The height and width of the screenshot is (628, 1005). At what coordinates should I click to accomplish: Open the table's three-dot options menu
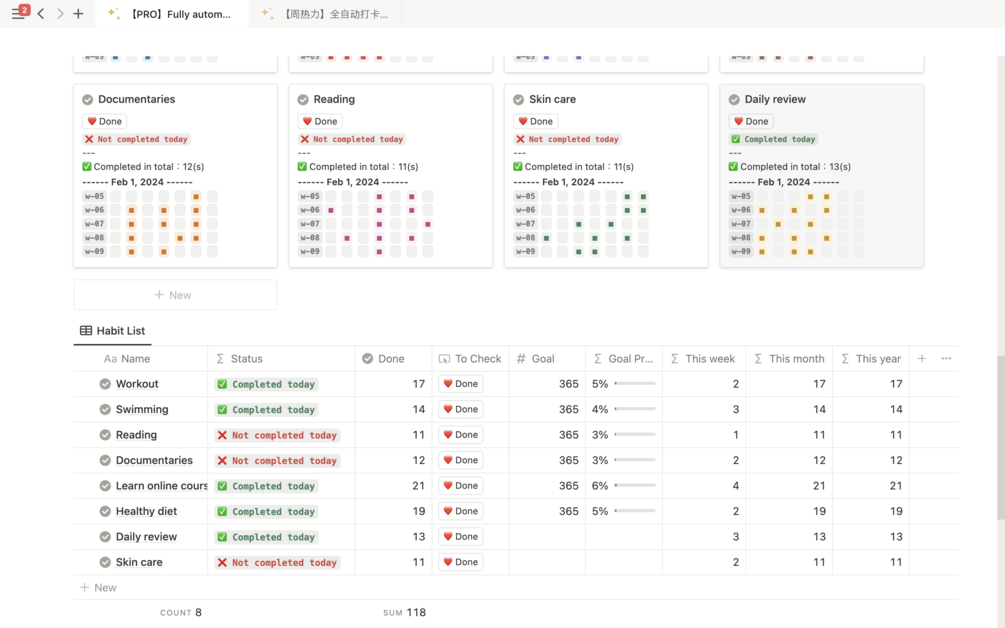point(946,359)
